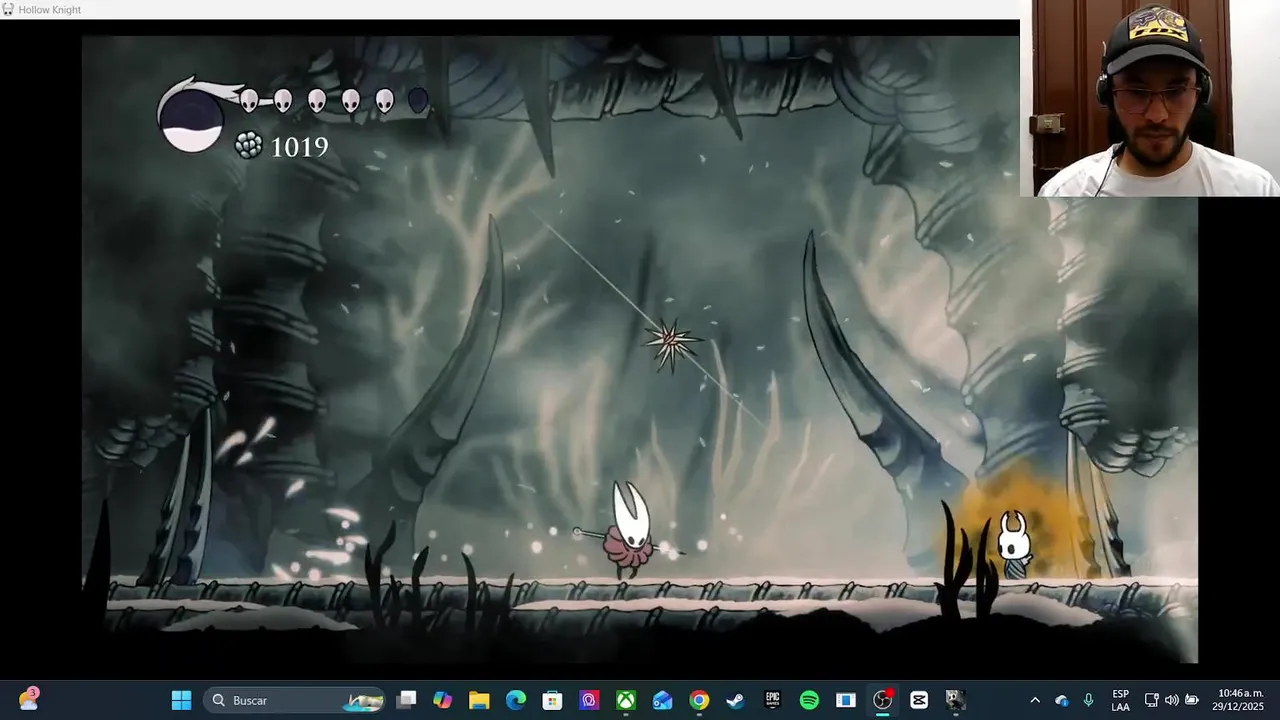Open network status tray icon

(1151, 700)
